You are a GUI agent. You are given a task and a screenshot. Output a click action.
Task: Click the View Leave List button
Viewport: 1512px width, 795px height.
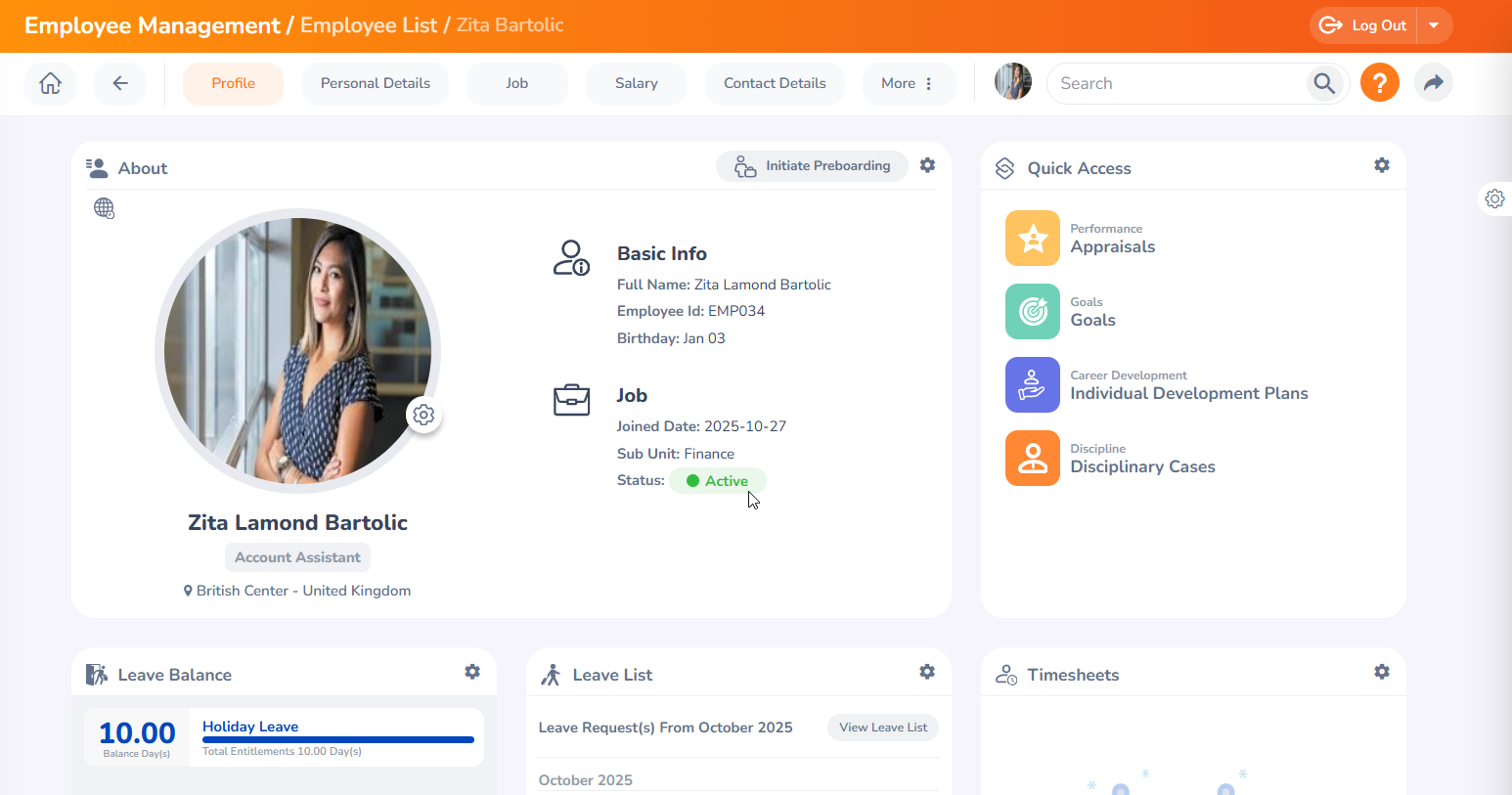click(883, 728)
